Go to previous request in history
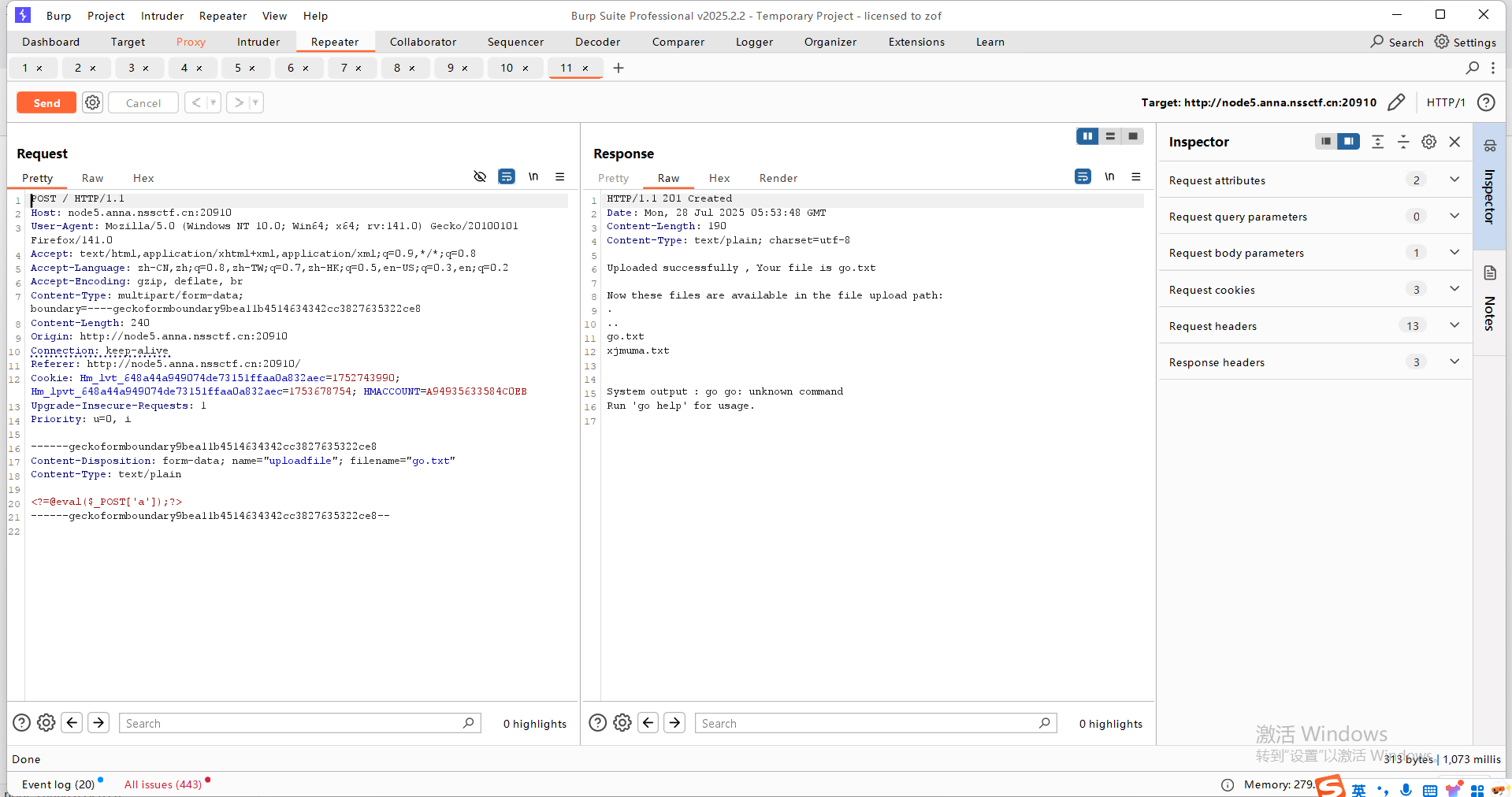Viewport: 1512px width, 797px height. pyautogui.click(x=195, y=103)
